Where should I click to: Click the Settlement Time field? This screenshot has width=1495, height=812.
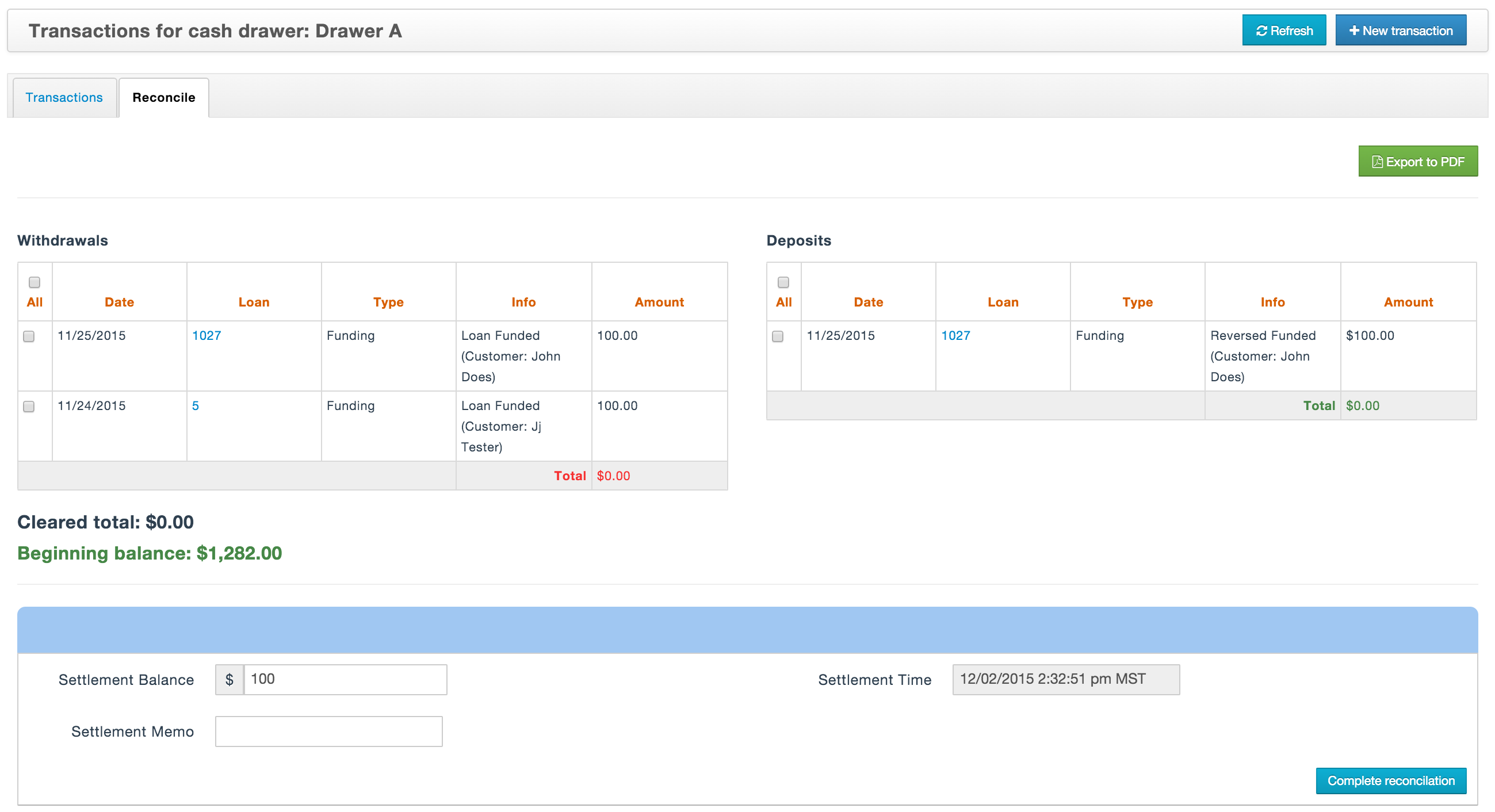point(1065,679)
